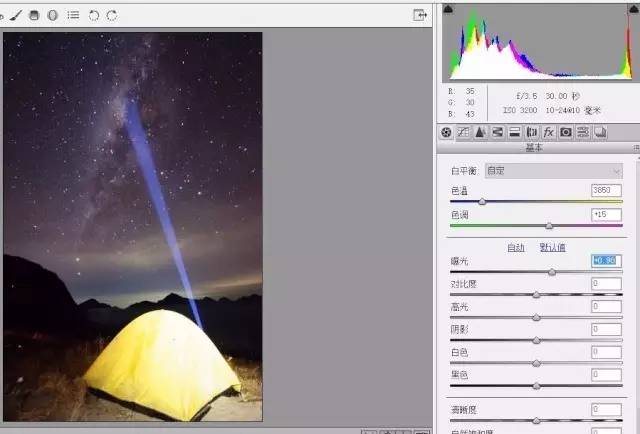Adjust the 色温 temperature slider

(x=482, y=201)
